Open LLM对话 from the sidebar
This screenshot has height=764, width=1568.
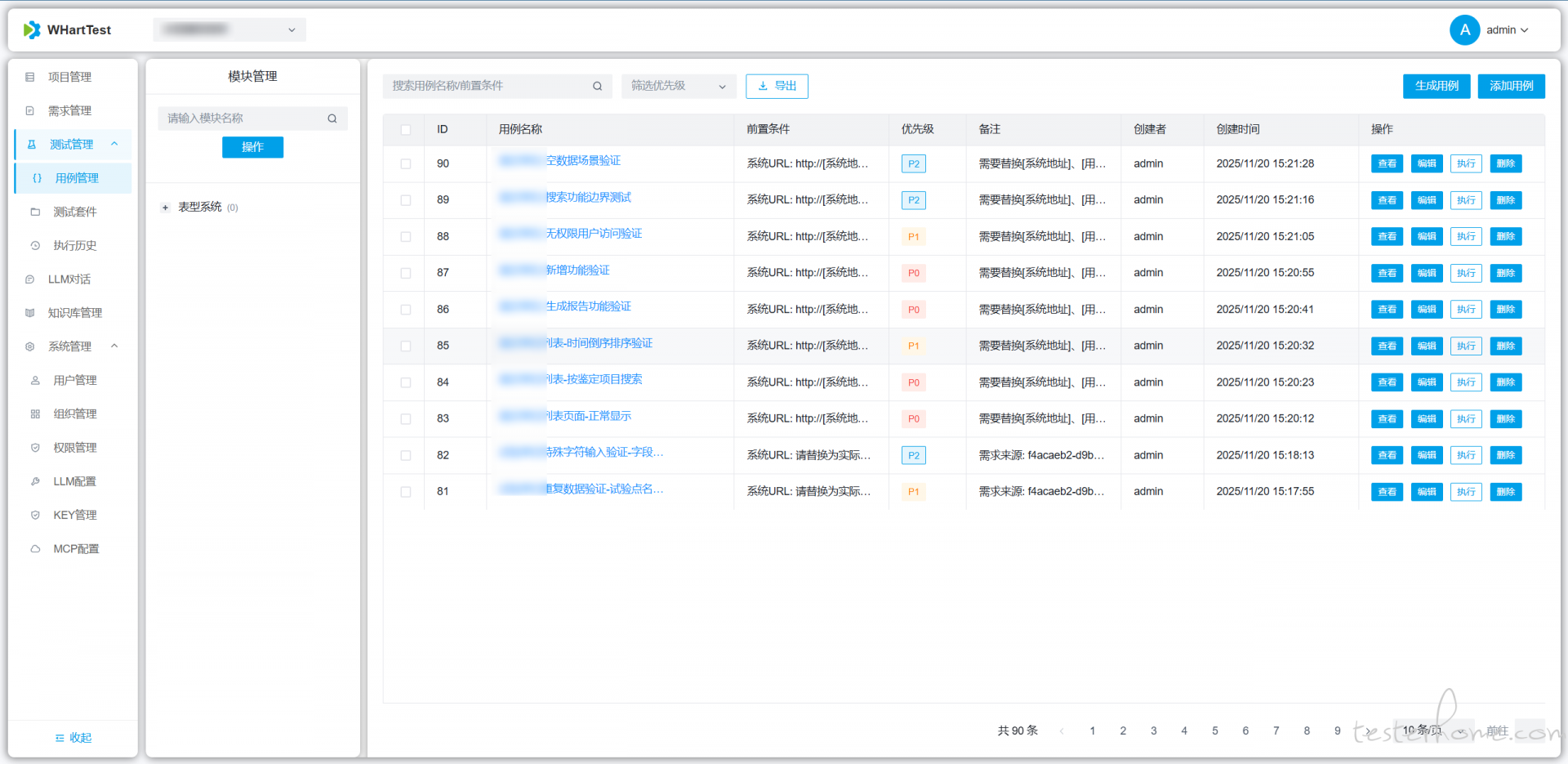pyautogui.click(x=69, y=279)
